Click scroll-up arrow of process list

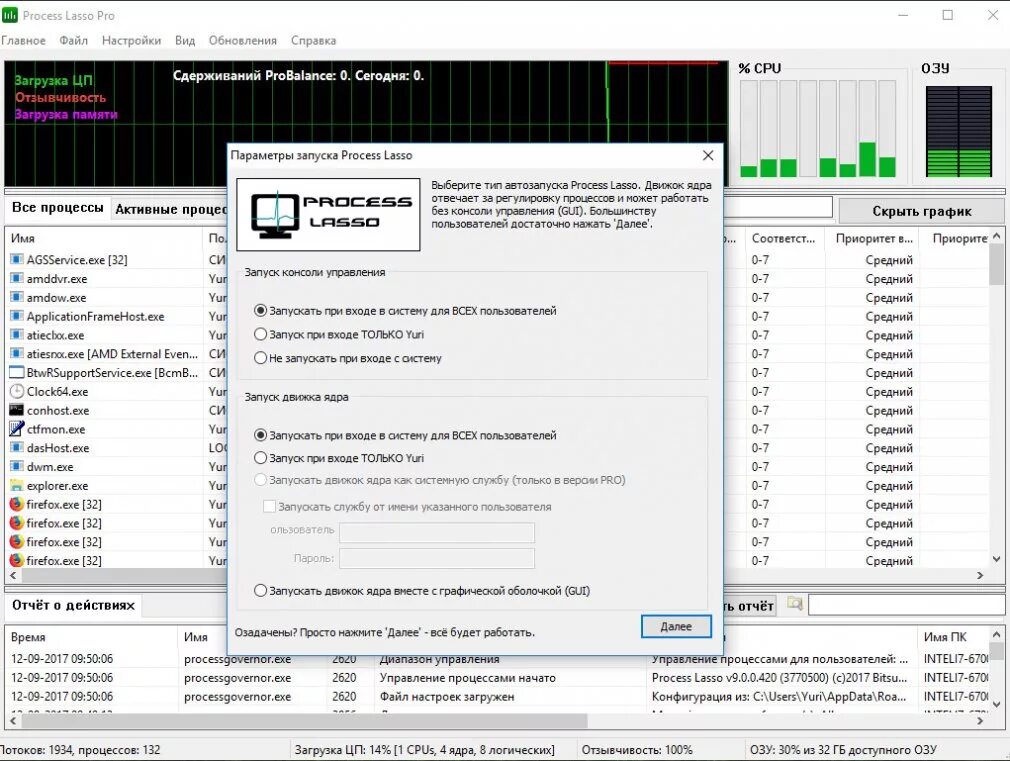click(996, 236)
